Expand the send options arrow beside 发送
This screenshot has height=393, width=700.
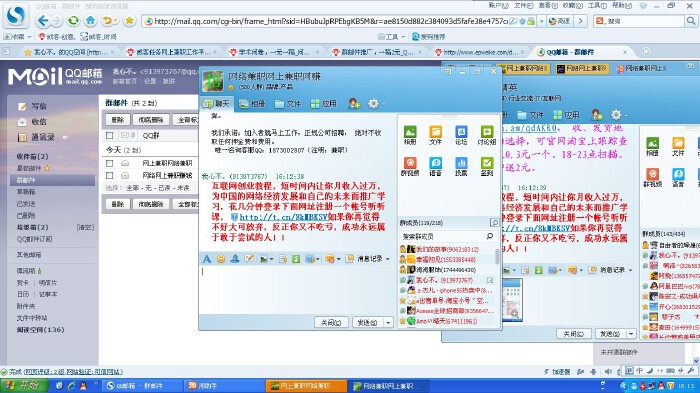pos(388,322)
